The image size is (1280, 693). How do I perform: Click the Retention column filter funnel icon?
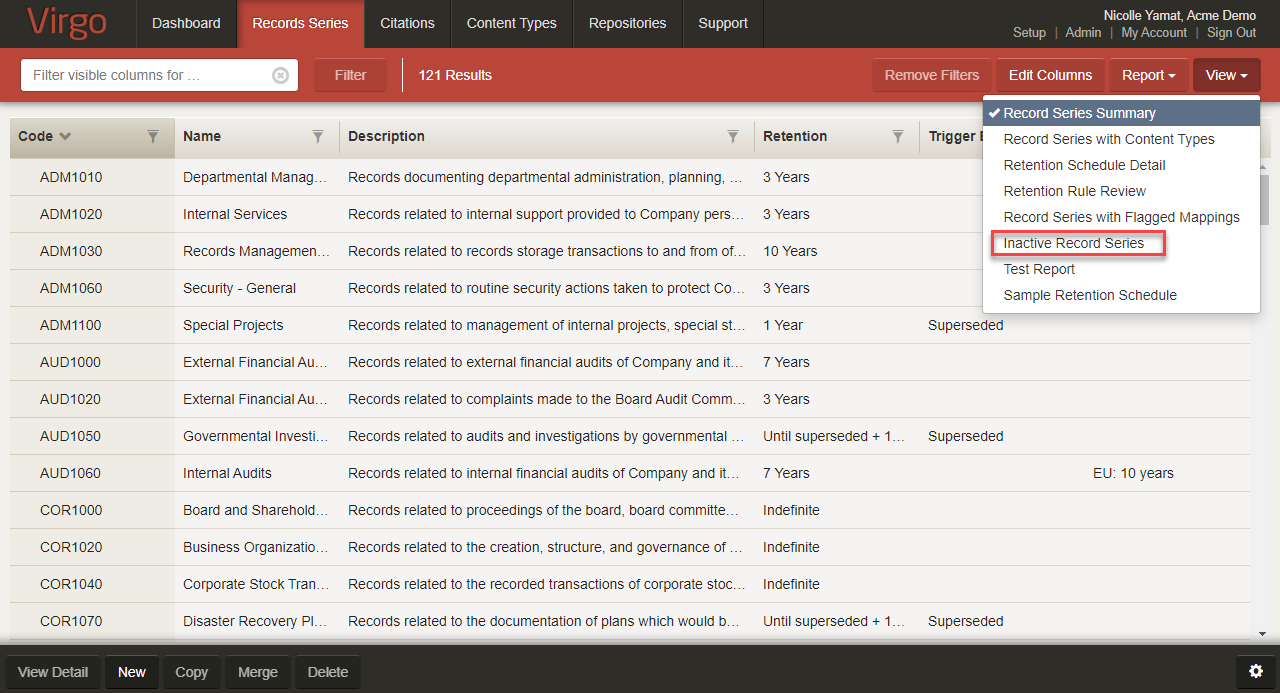tap(898, 137)
